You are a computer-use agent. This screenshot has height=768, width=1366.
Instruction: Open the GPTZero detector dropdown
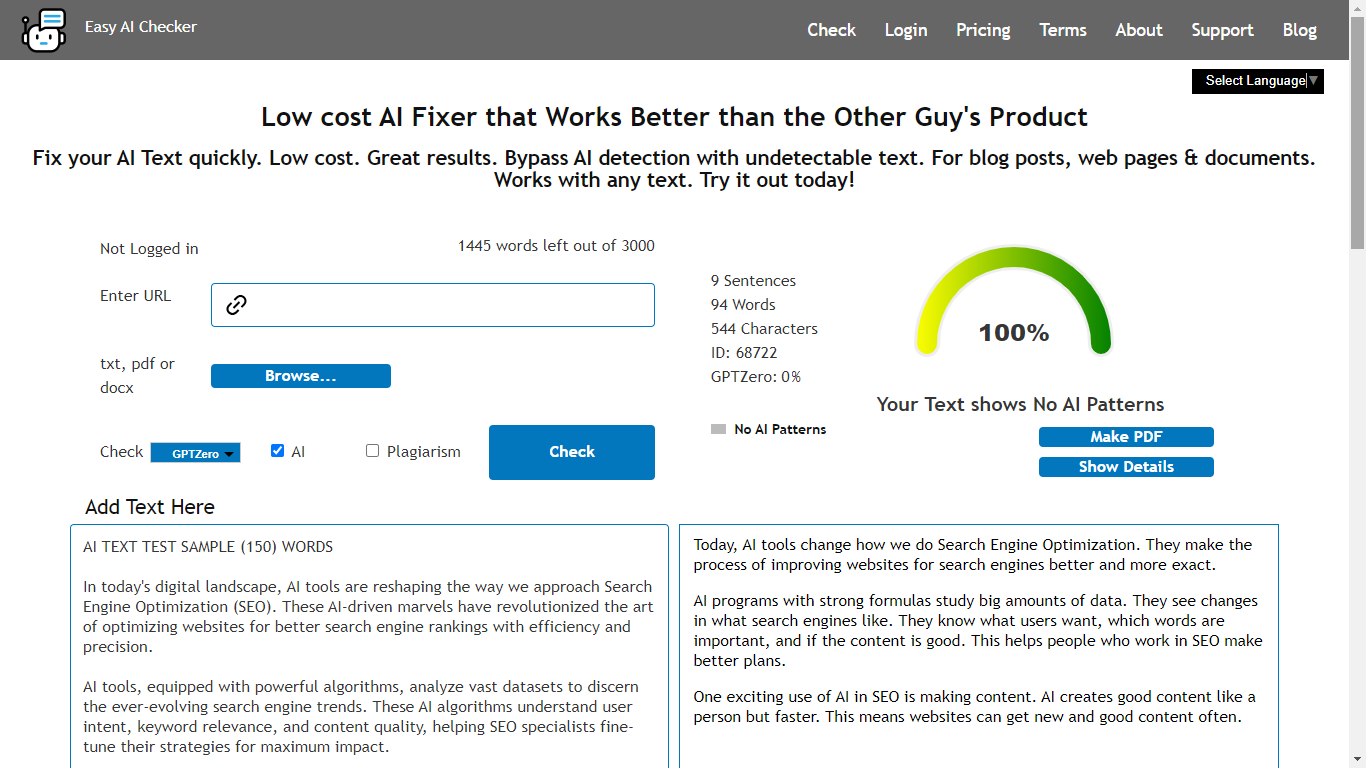click(195, 453)
